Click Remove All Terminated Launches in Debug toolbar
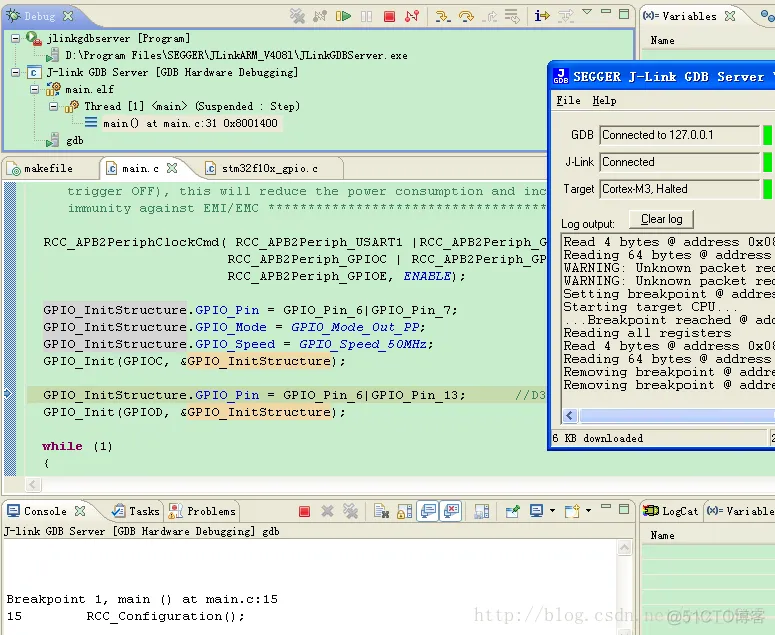 pos(297,16)
